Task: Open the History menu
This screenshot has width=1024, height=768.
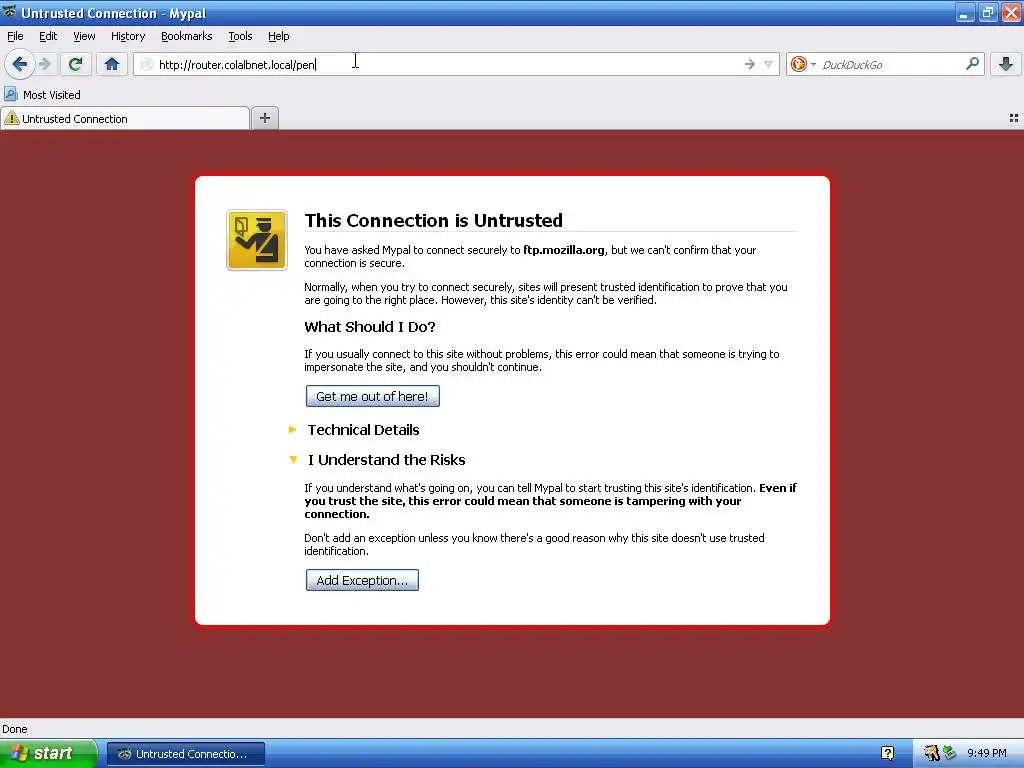Action: 127,36
